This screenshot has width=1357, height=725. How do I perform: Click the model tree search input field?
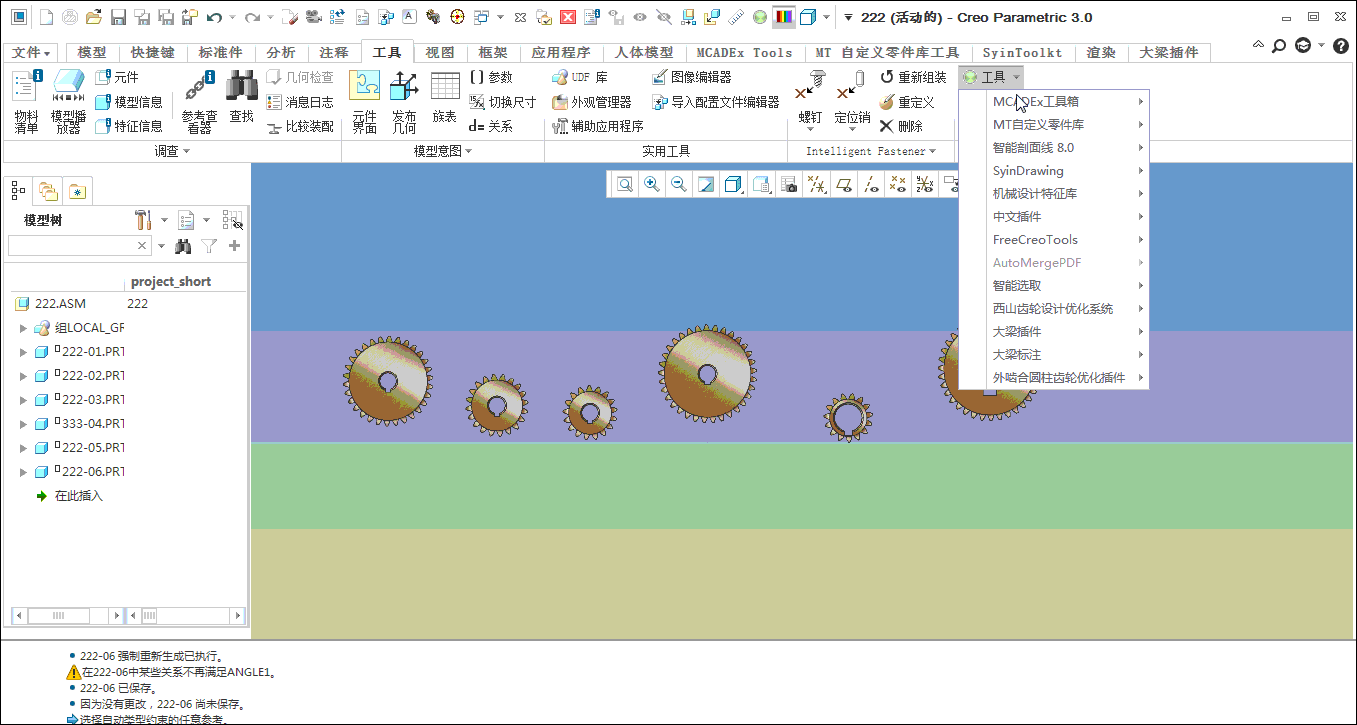point(79,246)
